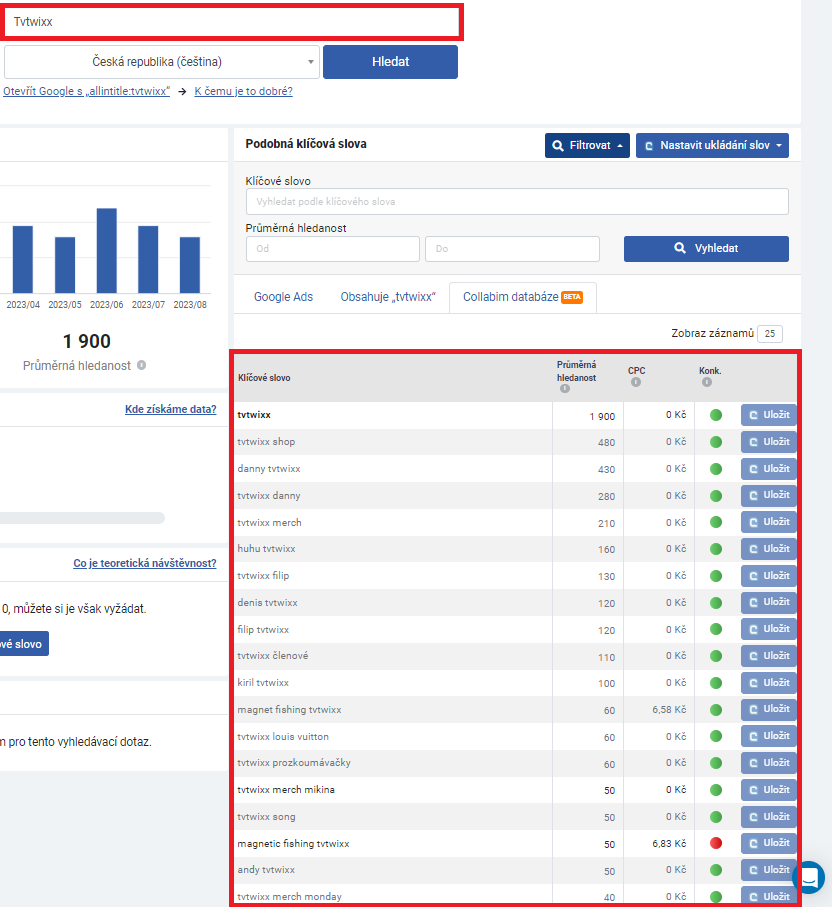Click the Do maximum search volume field
Viewport: 832px width, 907px height.
(x=512, y=249)
